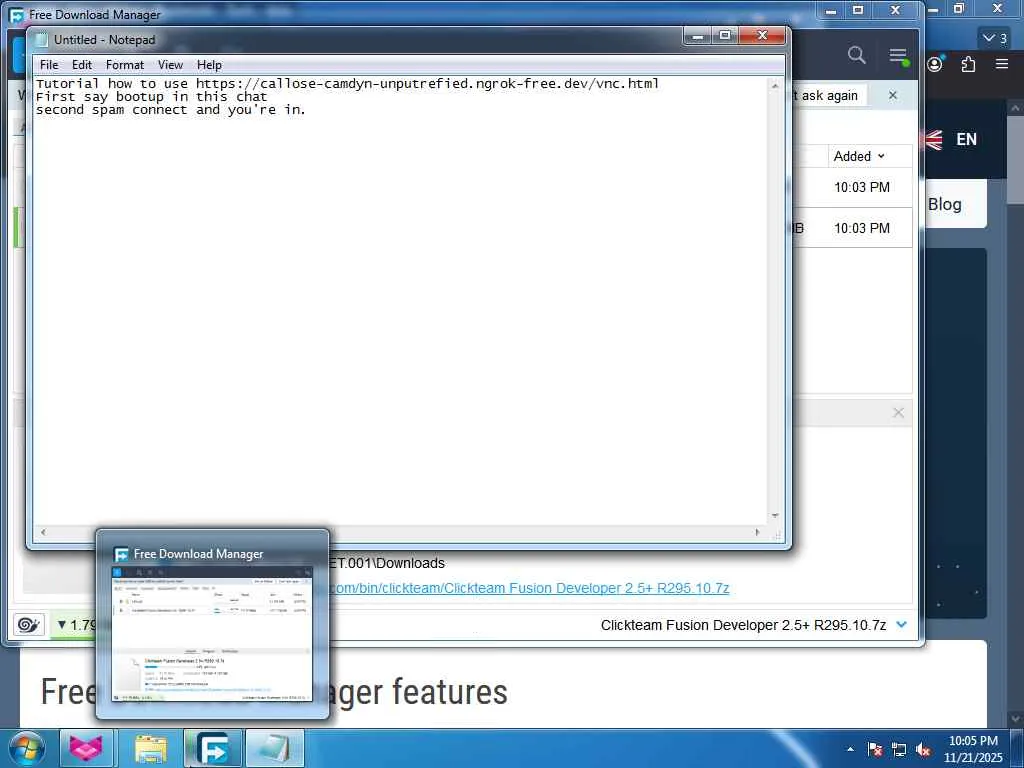Expand Clickteam Fusion Developer status dropdown

pos(902,624)
